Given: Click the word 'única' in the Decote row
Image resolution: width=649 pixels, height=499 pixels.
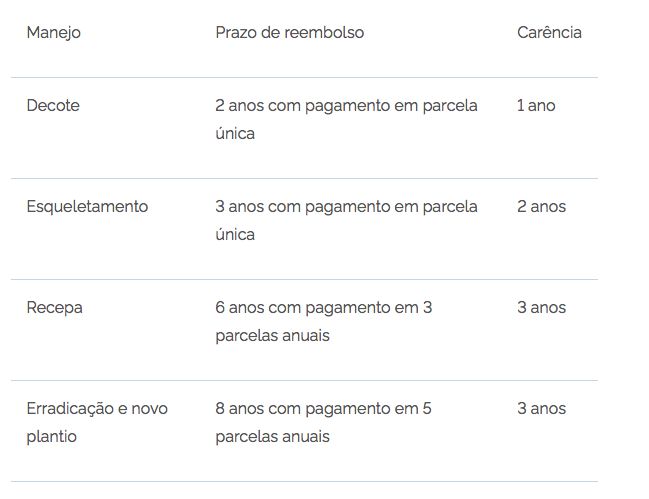Looking at the screenshot, I should tap(235, 133).
